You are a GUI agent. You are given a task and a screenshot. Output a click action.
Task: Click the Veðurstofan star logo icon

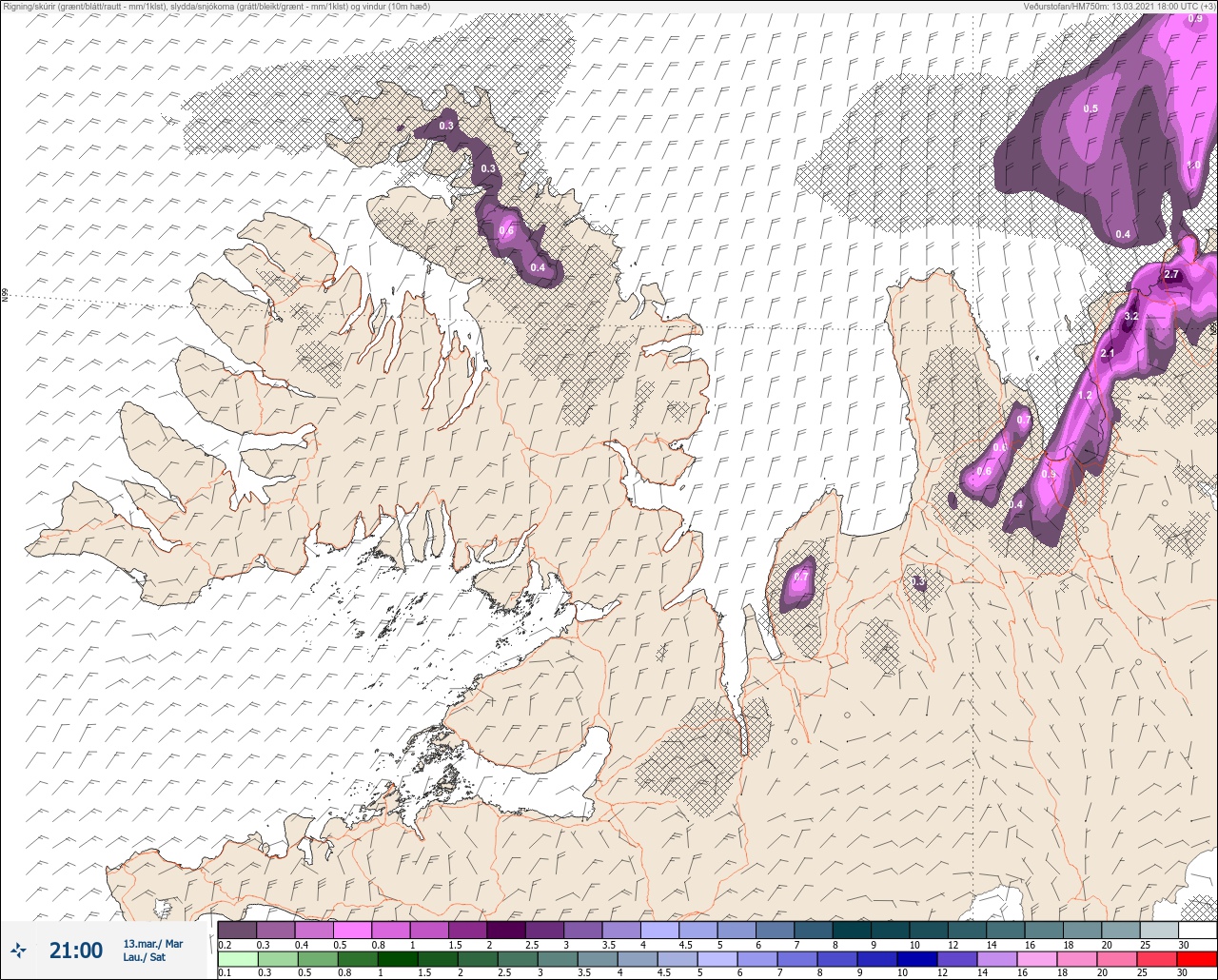(19, 950)
